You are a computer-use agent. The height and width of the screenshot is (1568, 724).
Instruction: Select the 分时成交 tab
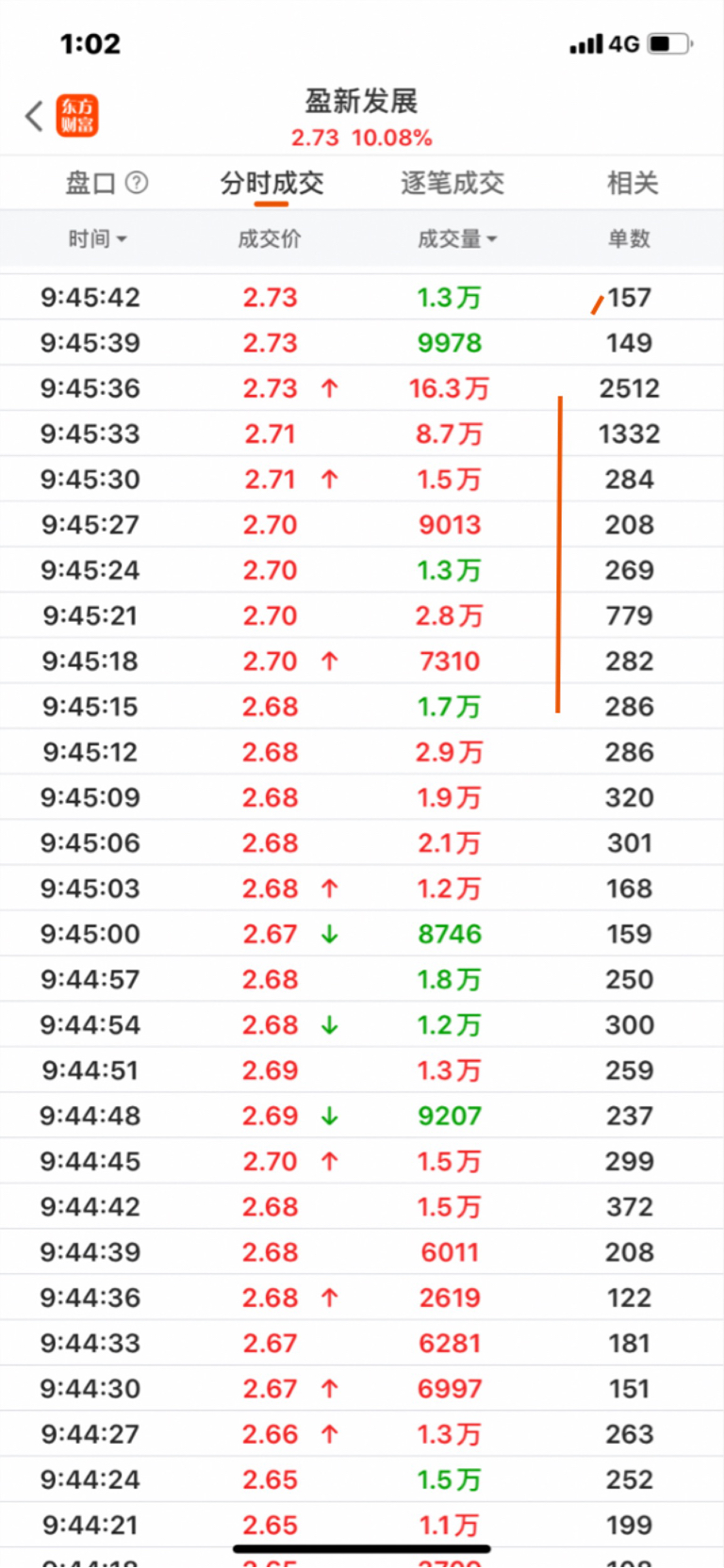pyautogui.click(x=271, y=183)
